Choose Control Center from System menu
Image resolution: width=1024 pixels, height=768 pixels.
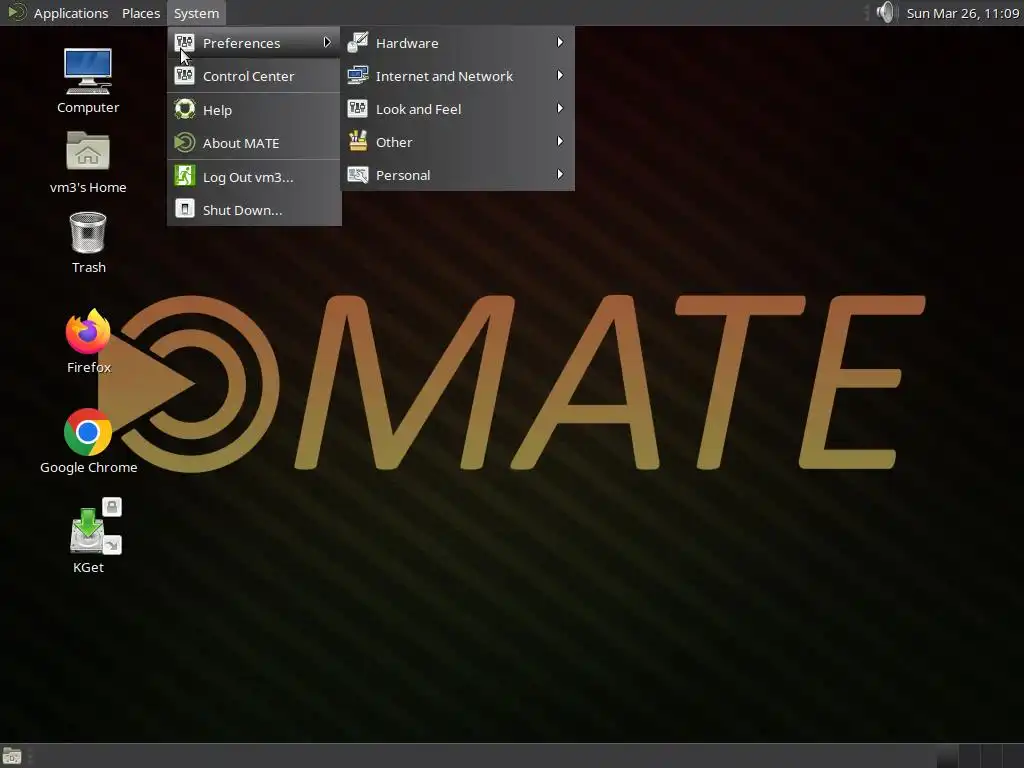click(x=254, y=76)
